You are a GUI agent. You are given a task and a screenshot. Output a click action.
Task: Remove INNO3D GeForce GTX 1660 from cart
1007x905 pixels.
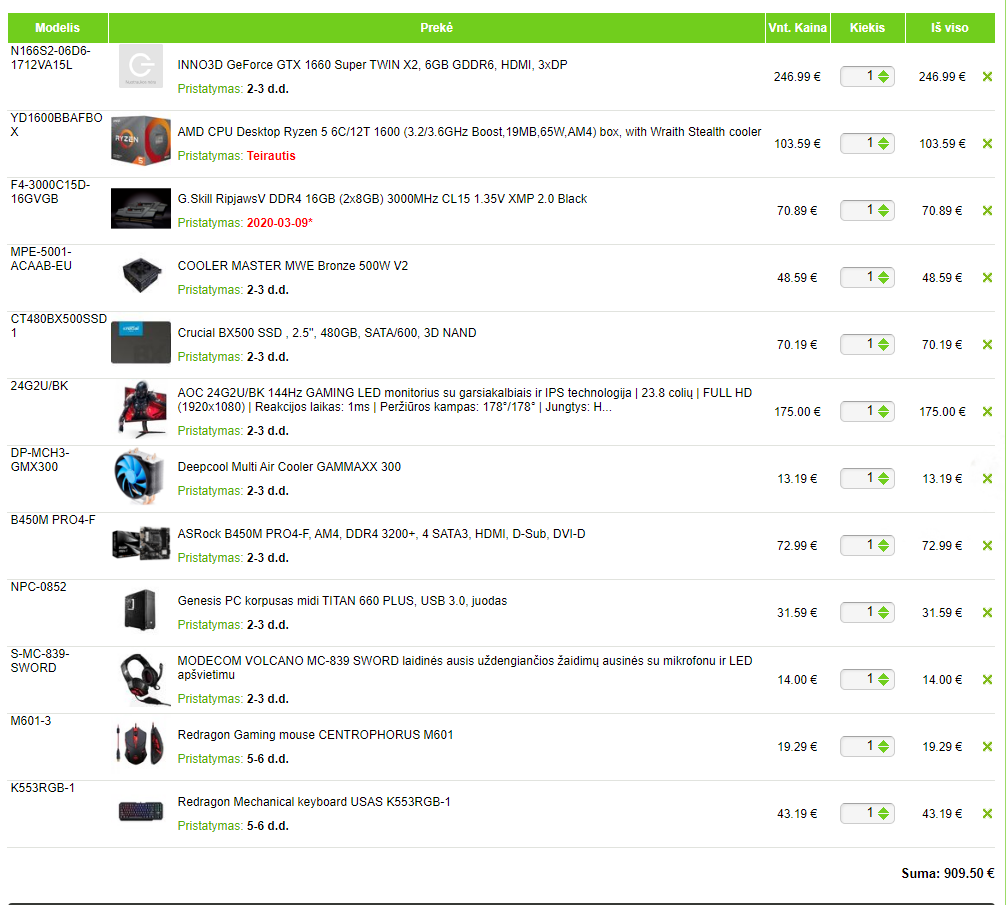click(x=987, y=76)
